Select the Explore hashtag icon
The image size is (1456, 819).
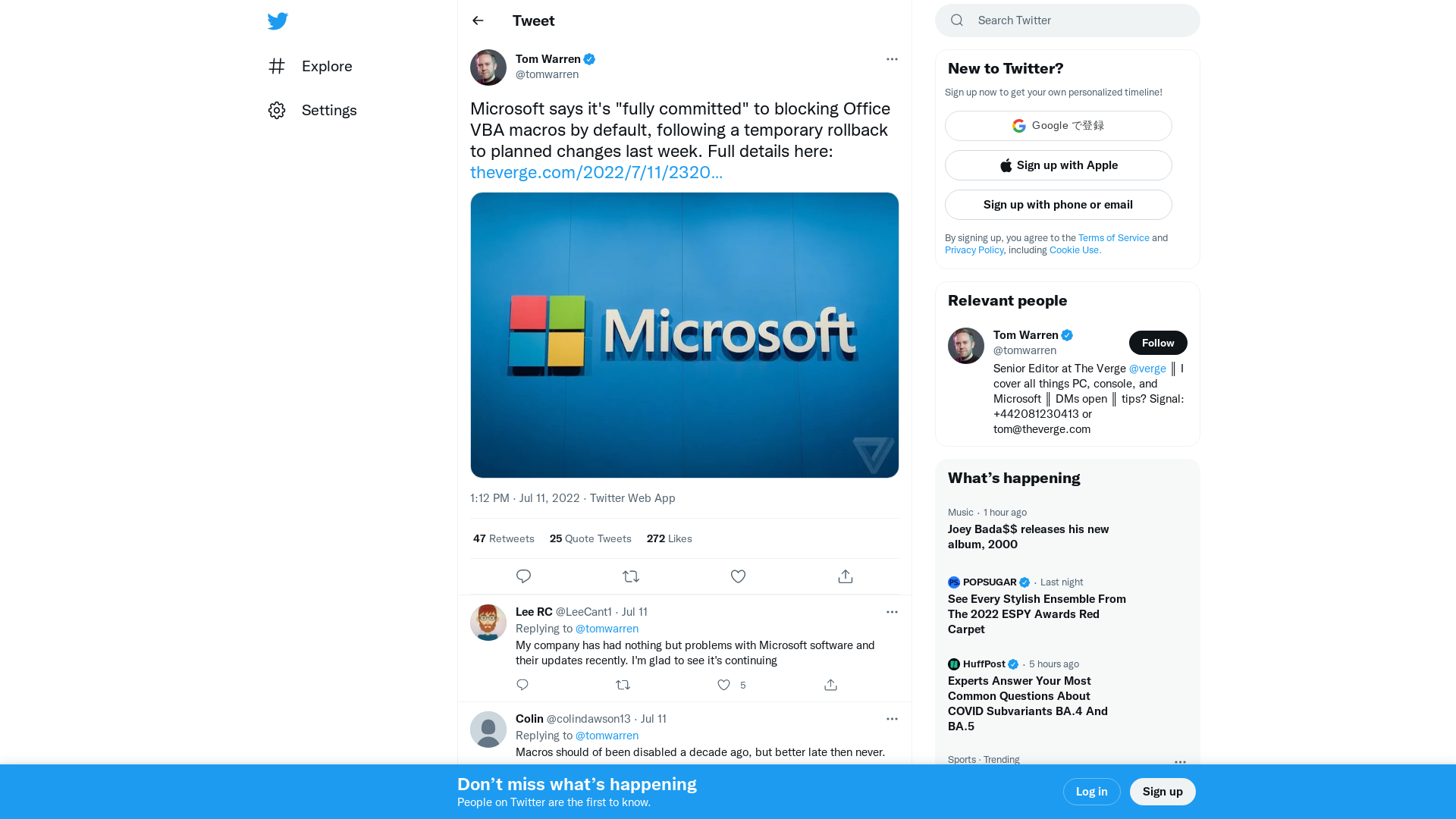tap(277, 66)
